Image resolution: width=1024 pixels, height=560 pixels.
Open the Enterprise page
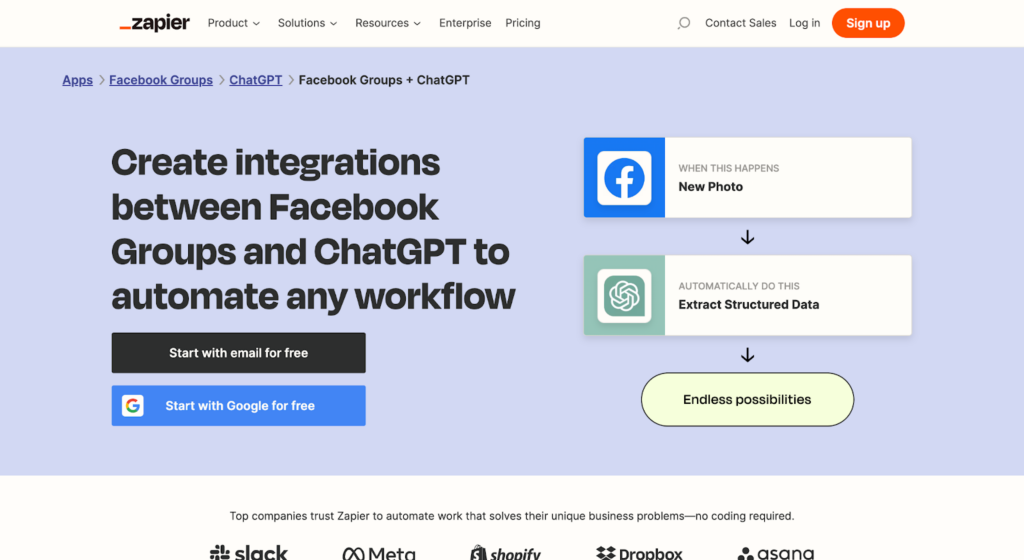tap(465, 23)
